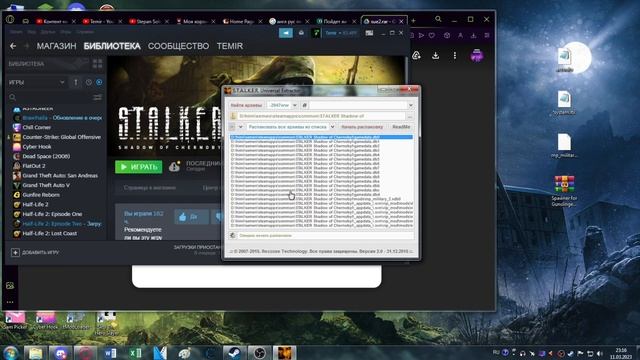Screen dimensions: 640x360
Task: Click the Steam user avatar thumbnail
Action: tap(316, 33)
